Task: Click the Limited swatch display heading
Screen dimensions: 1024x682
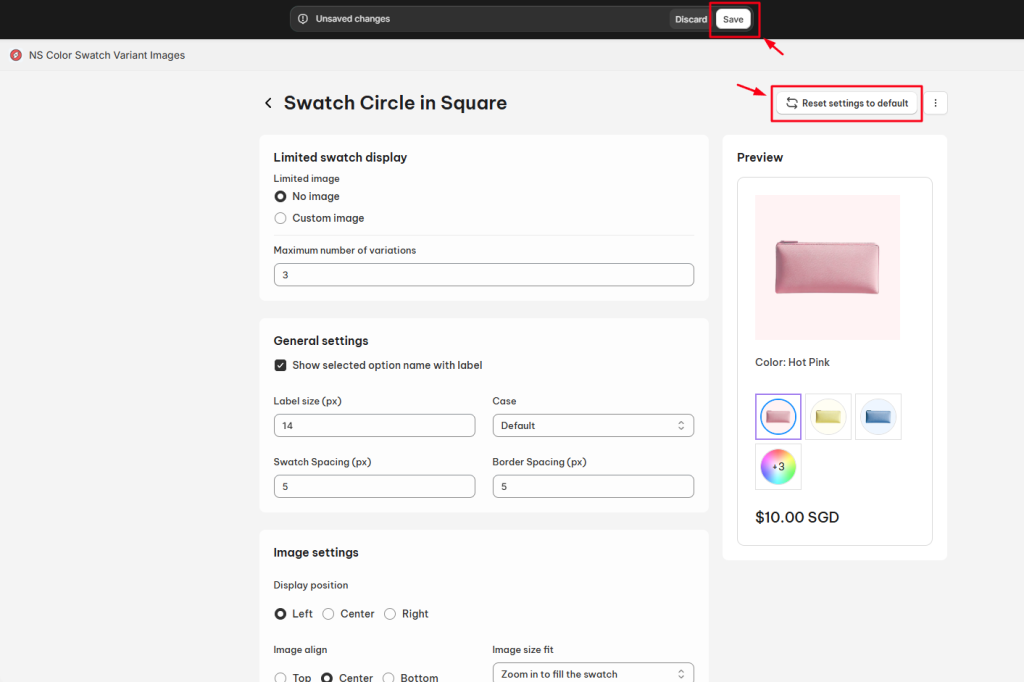Action: click(340, 157)
